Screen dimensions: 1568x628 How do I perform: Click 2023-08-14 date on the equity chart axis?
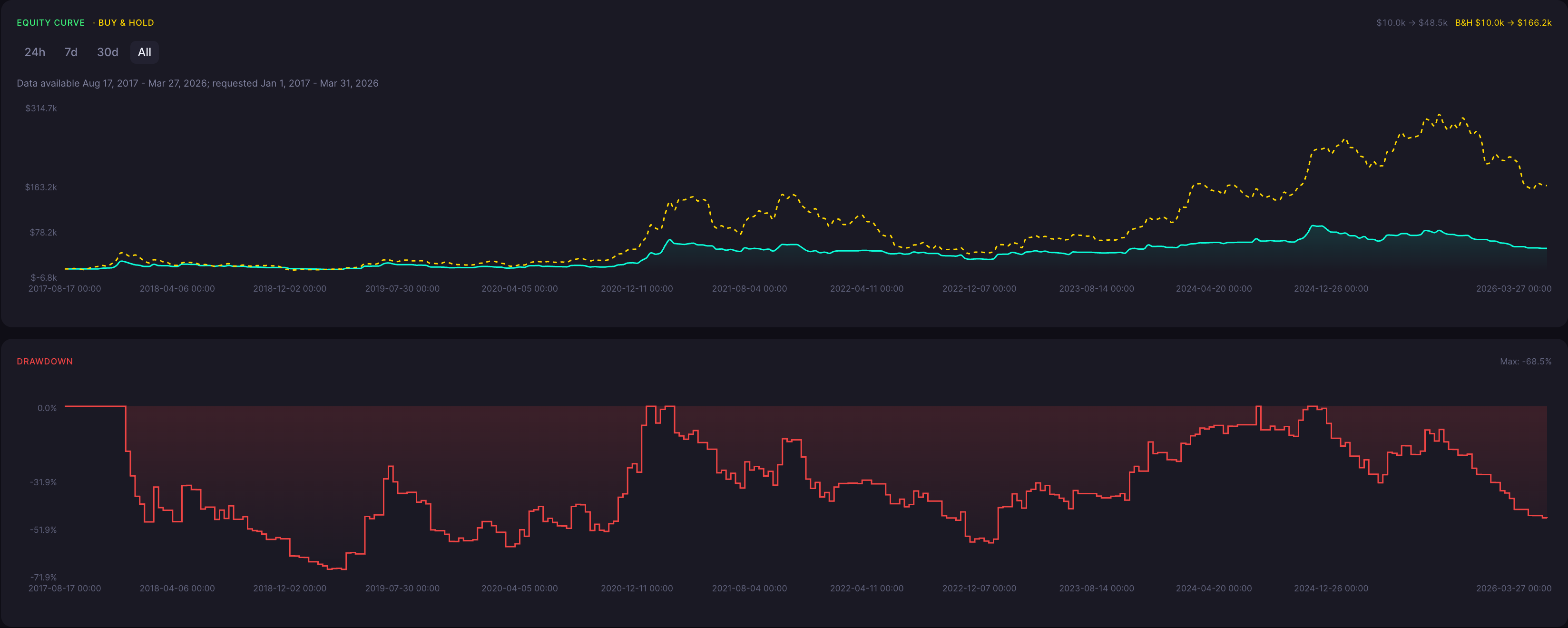(1096, 288)
